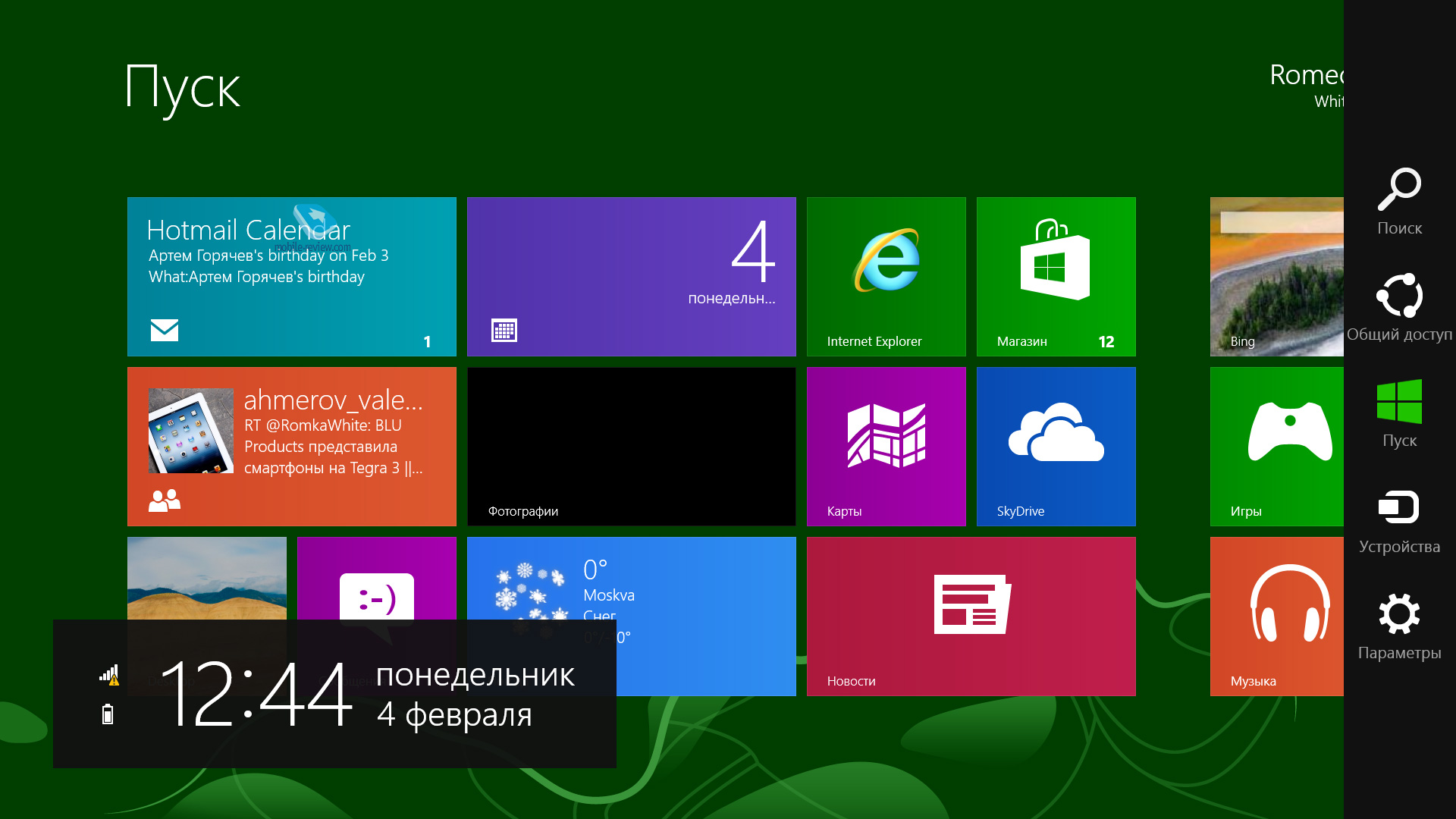The width and height of the screenshot is (1456, 819).
Task: Open the SkyDrive cloud tile
Action: point(1056,447)
